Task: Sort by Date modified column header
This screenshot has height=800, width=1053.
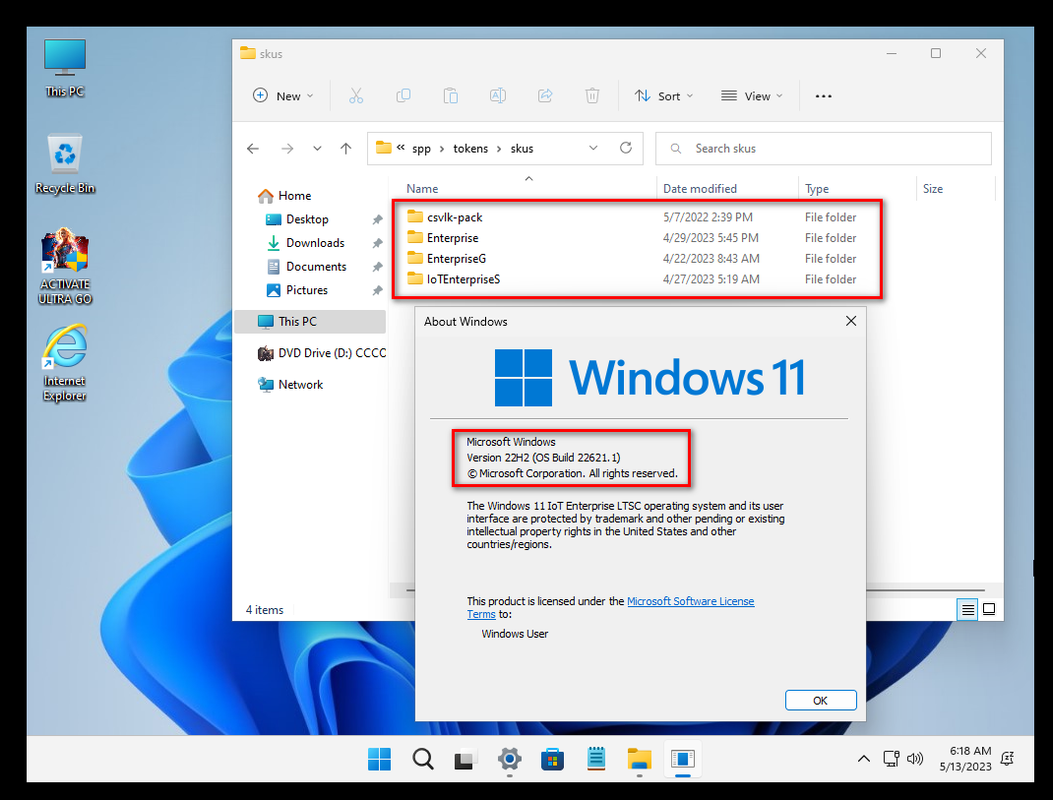Action: [x=700, y=189]
